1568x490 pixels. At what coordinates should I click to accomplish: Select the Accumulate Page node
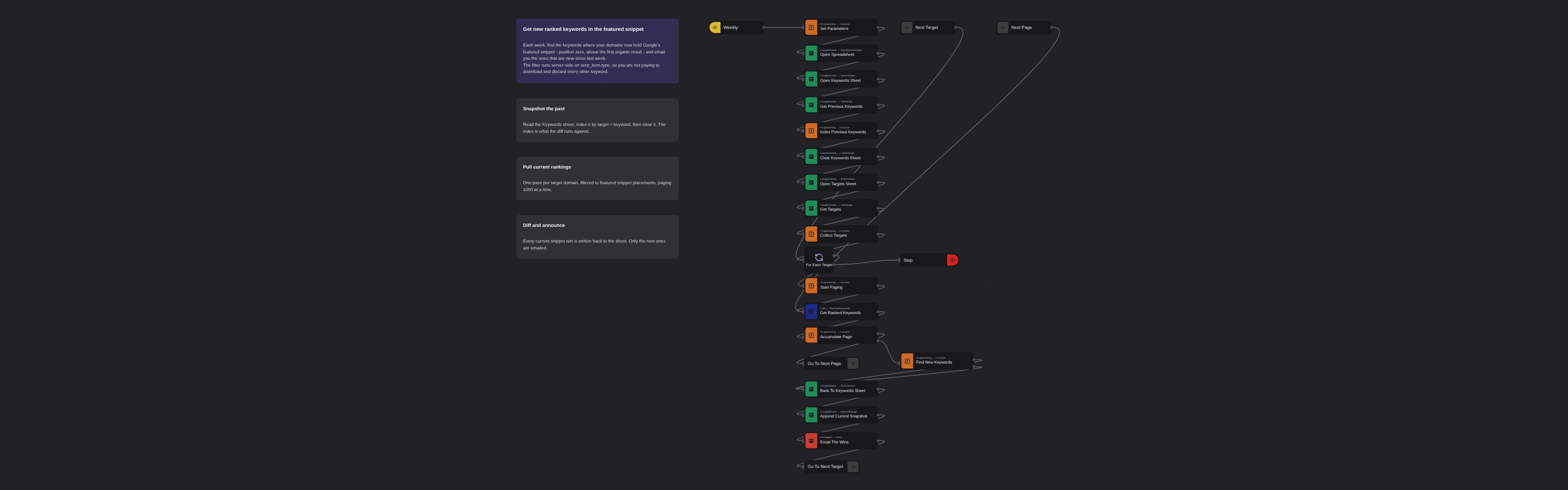point(841,335)
